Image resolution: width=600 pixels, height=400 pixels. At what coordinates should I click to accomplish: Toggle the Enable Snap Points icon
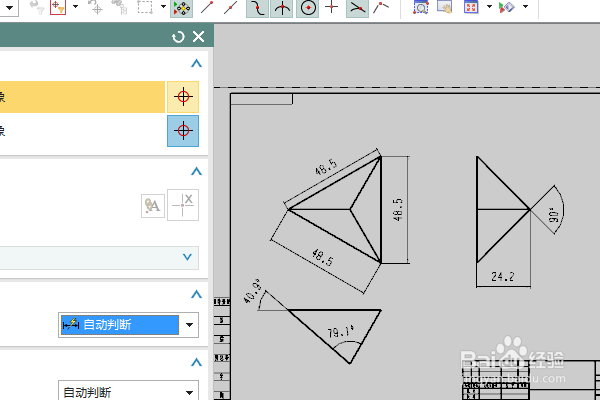(182, 8)
